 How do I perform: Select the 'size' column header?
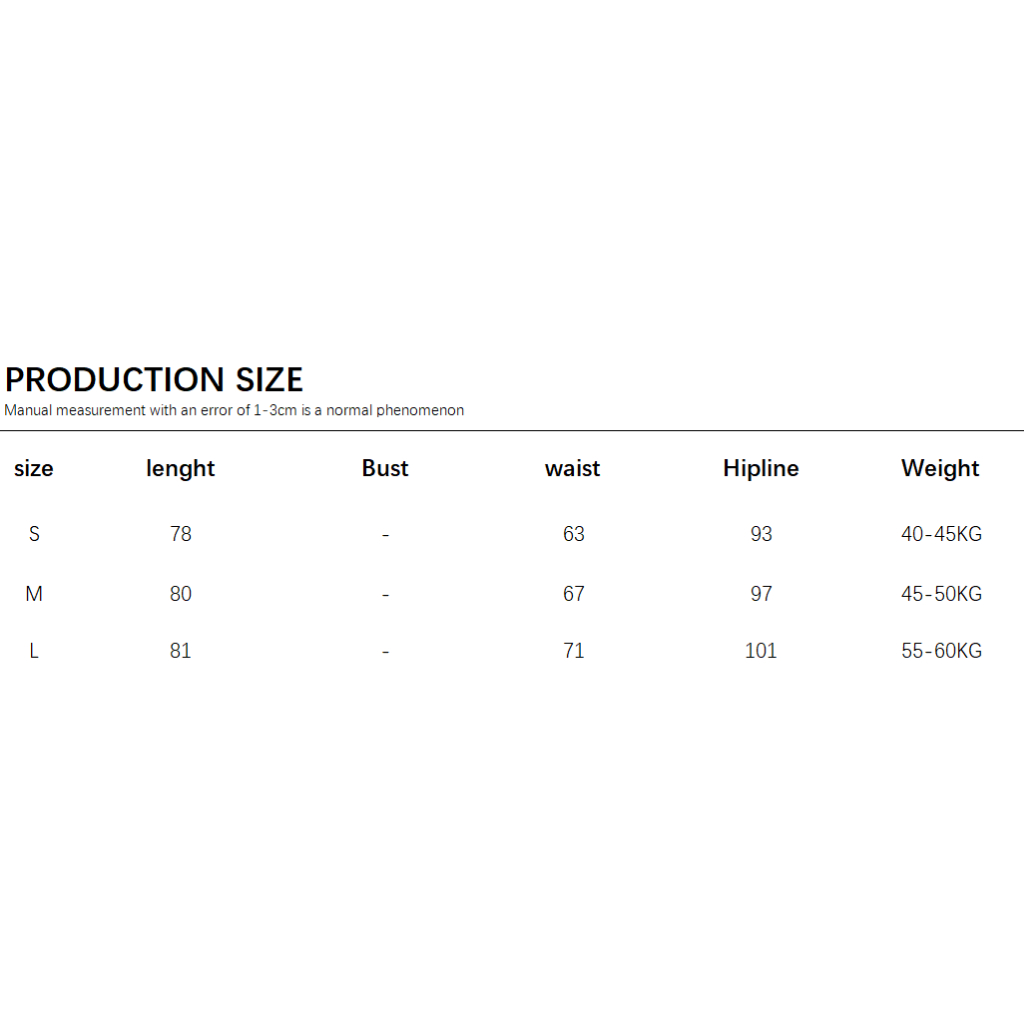click(34, 469)
